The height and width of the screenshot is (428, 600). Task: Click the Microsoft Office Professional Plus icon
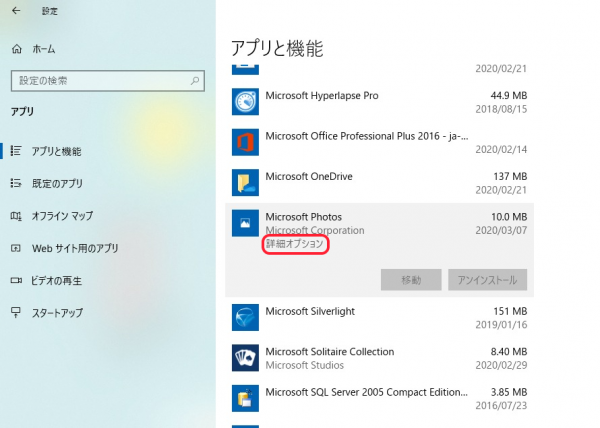(245, 142)
